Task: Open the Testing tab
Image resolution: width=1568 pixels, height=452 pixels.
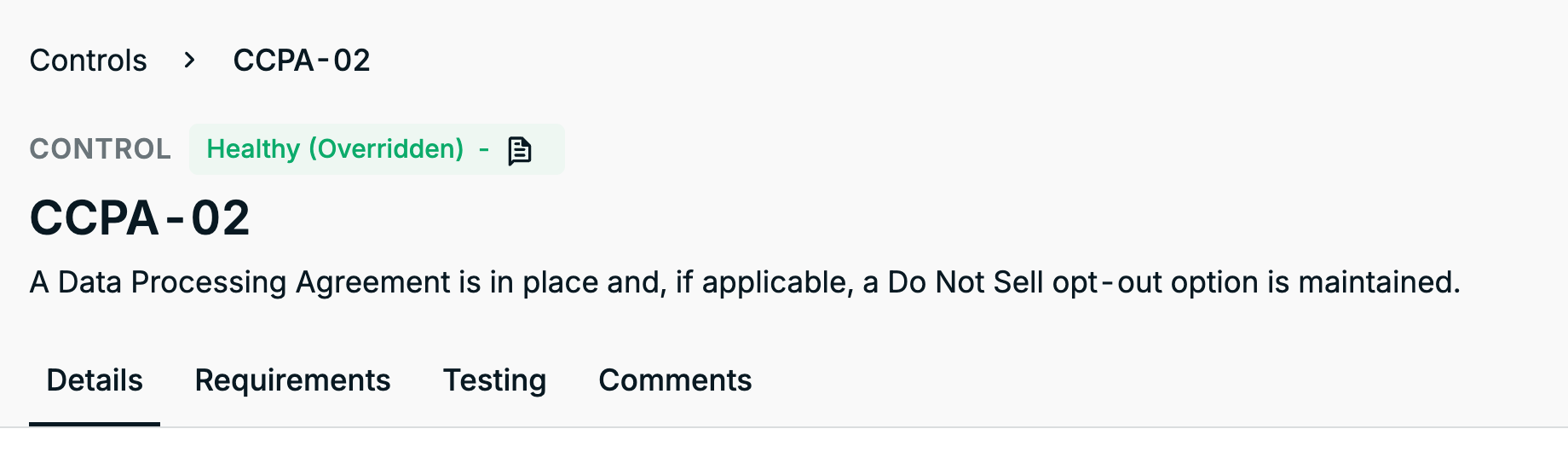Action: [494, 380]
